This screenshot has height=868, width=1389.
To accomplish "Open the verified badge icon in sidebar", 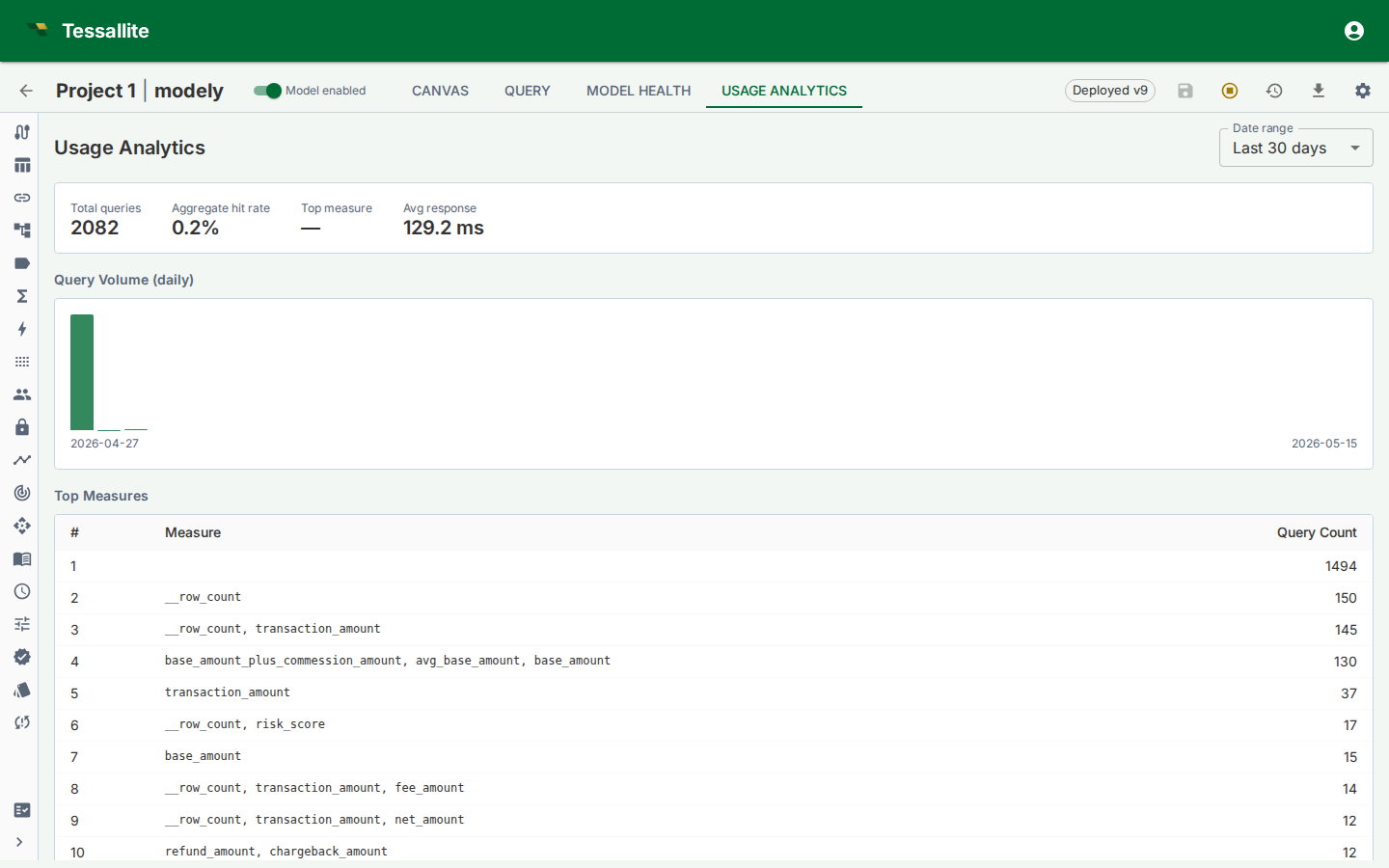I will pyautogui.click(x=22, y=657).
